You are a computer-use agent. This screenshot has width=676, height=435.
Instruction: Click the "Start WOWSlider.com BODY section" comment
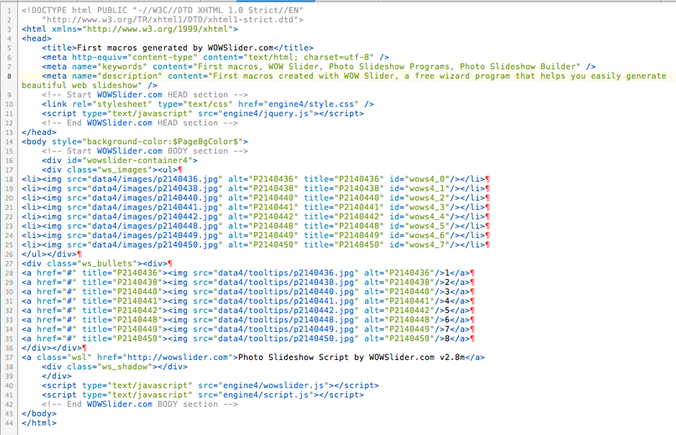(x=145, y=151)
